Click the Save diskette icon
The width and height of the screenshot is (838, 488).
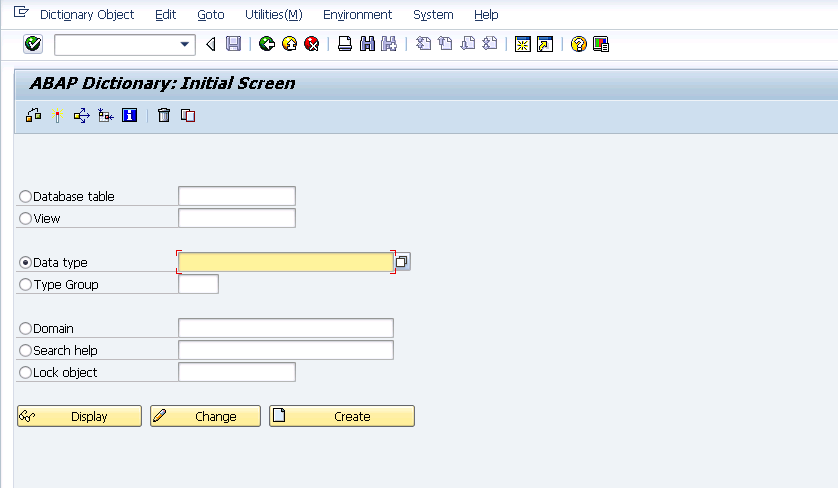tap(234, 44)
